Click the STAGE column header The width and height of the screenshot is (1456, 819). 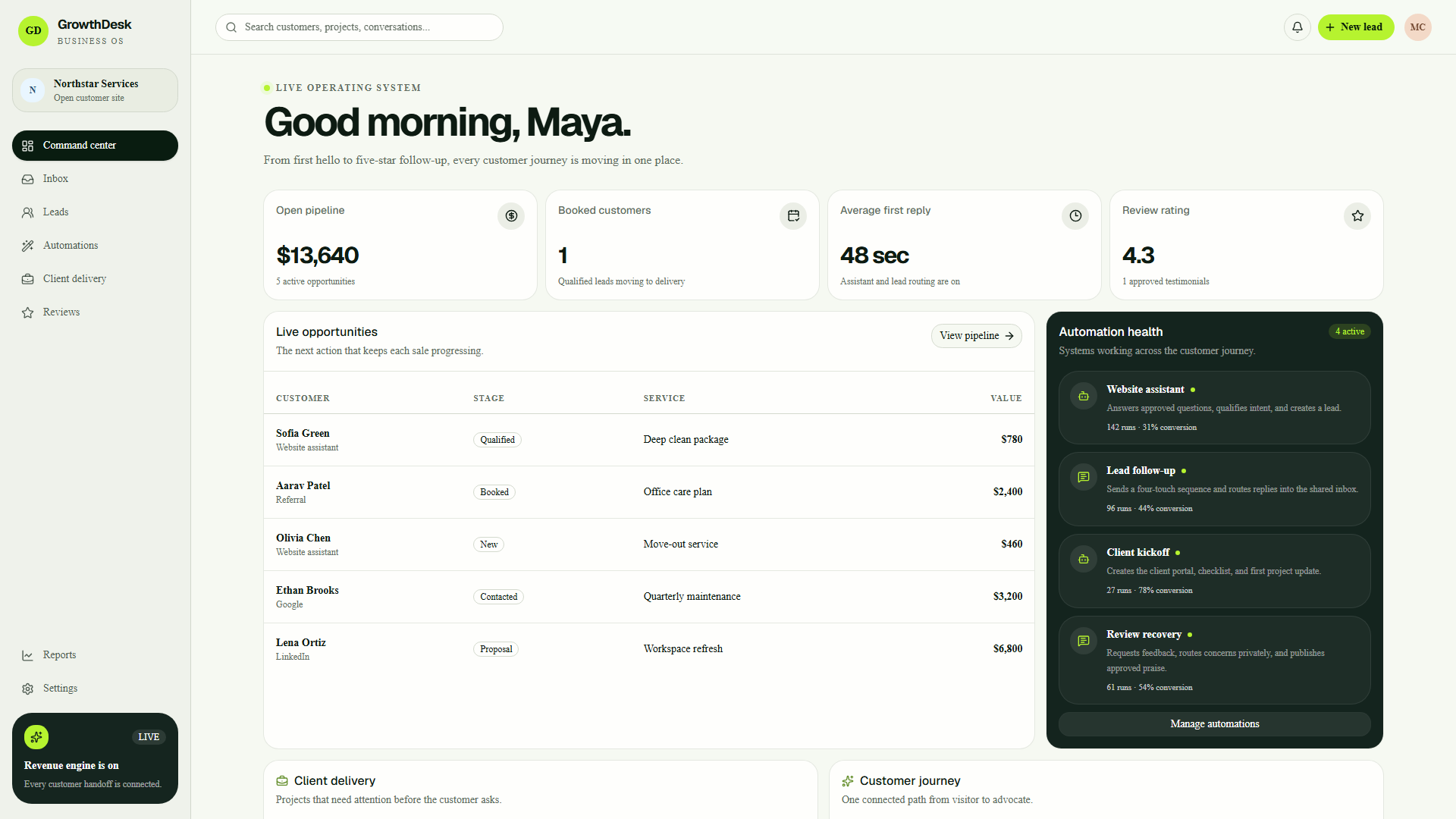(x=488, y=398)
